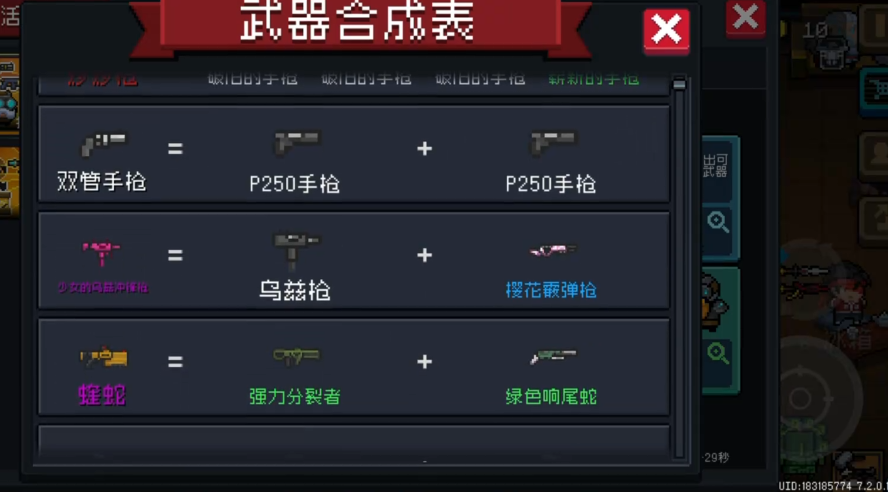
Task: Select the golden 蝰蛇 weapon icon
Action: [x=104, y=358]
